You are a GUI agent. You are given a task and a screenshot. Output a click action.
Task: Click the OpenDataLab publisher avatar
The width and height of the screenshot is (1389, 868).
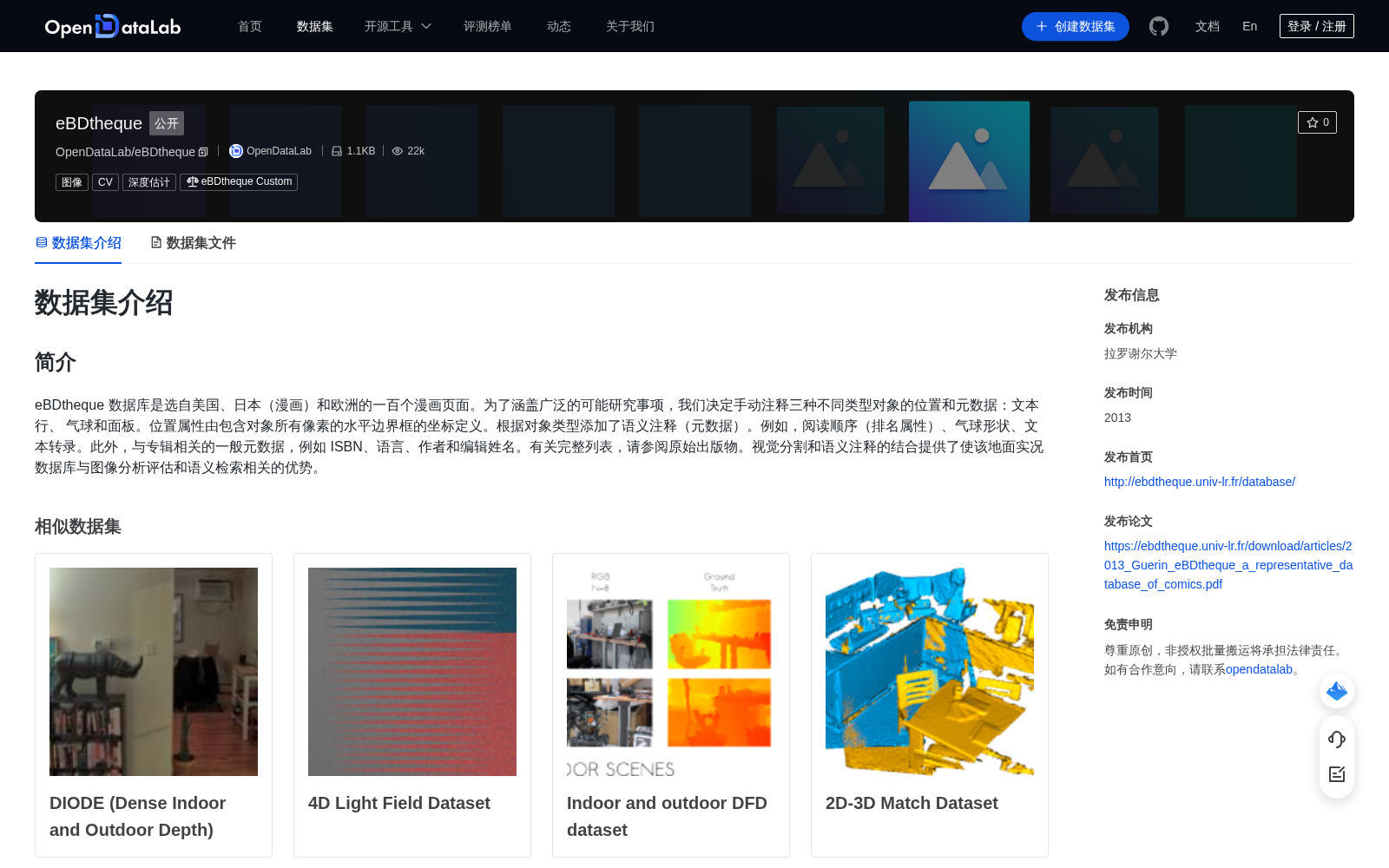(235, 151)
